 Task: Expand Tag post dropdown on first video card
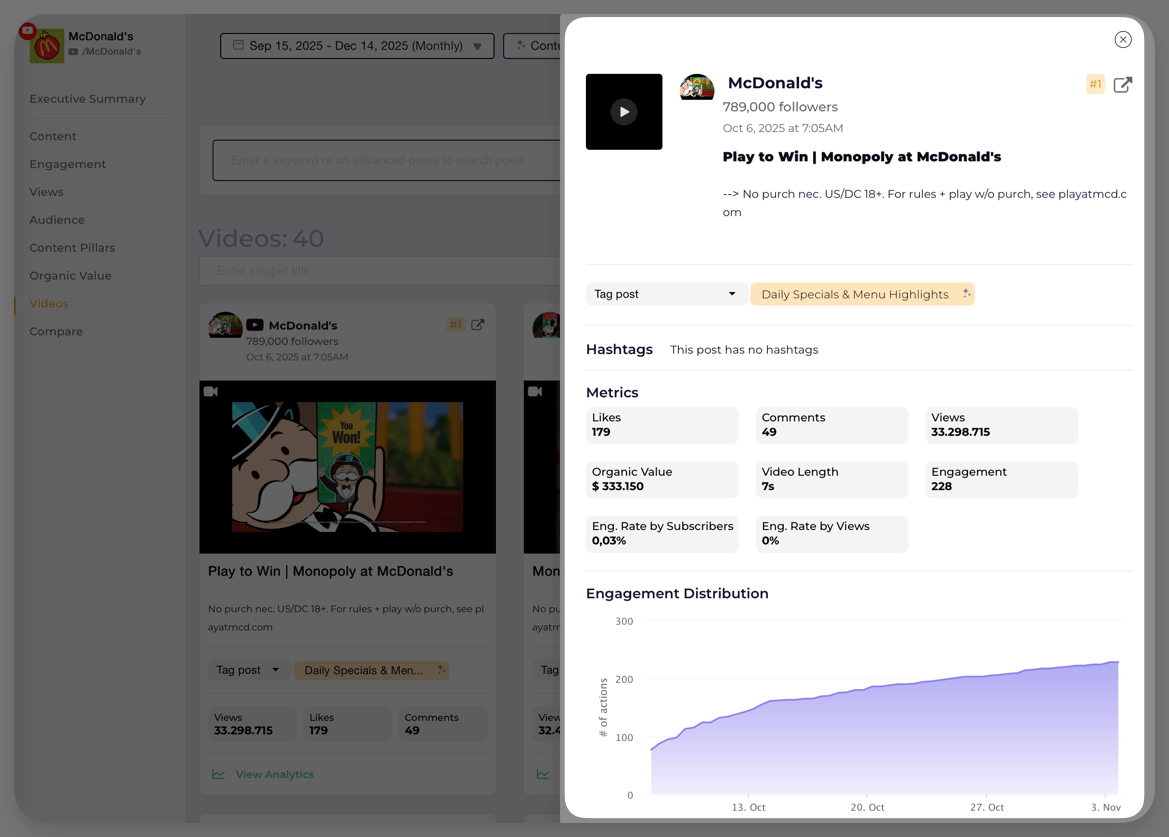(247, 670)
